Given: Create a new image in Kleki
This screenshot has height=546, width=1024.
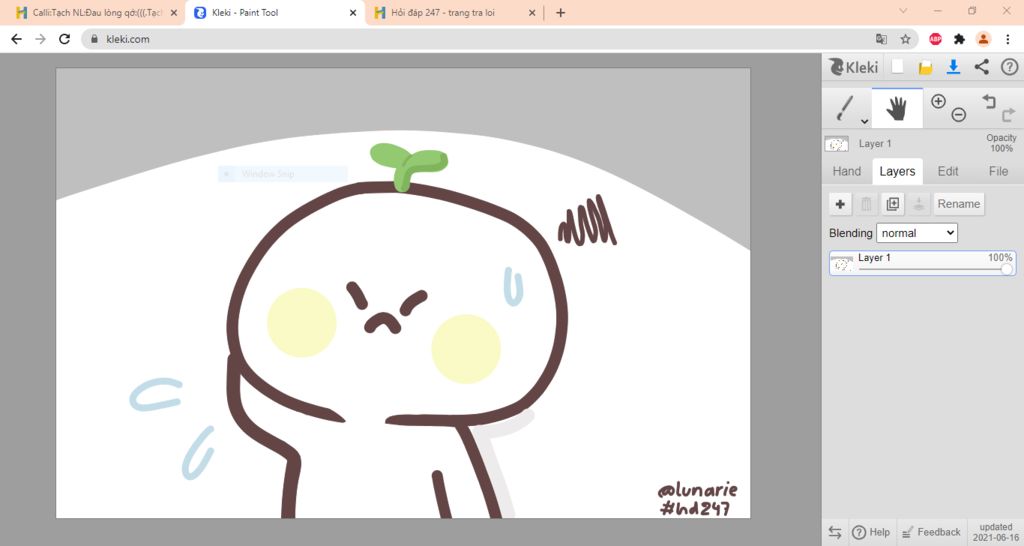Looking at the screenshot, I should (x=898, y=67).
